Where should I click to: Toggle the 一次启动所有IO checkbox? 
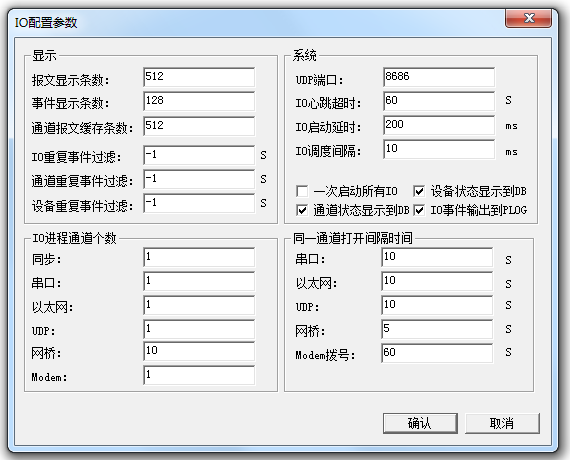point(302,191)
